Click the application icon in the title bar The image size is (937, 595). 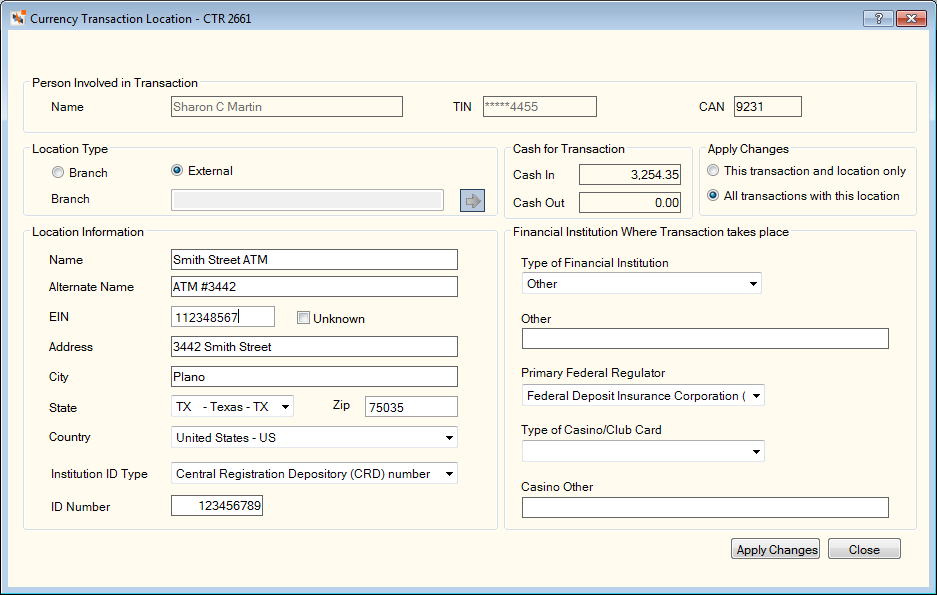tap(18, 19)
